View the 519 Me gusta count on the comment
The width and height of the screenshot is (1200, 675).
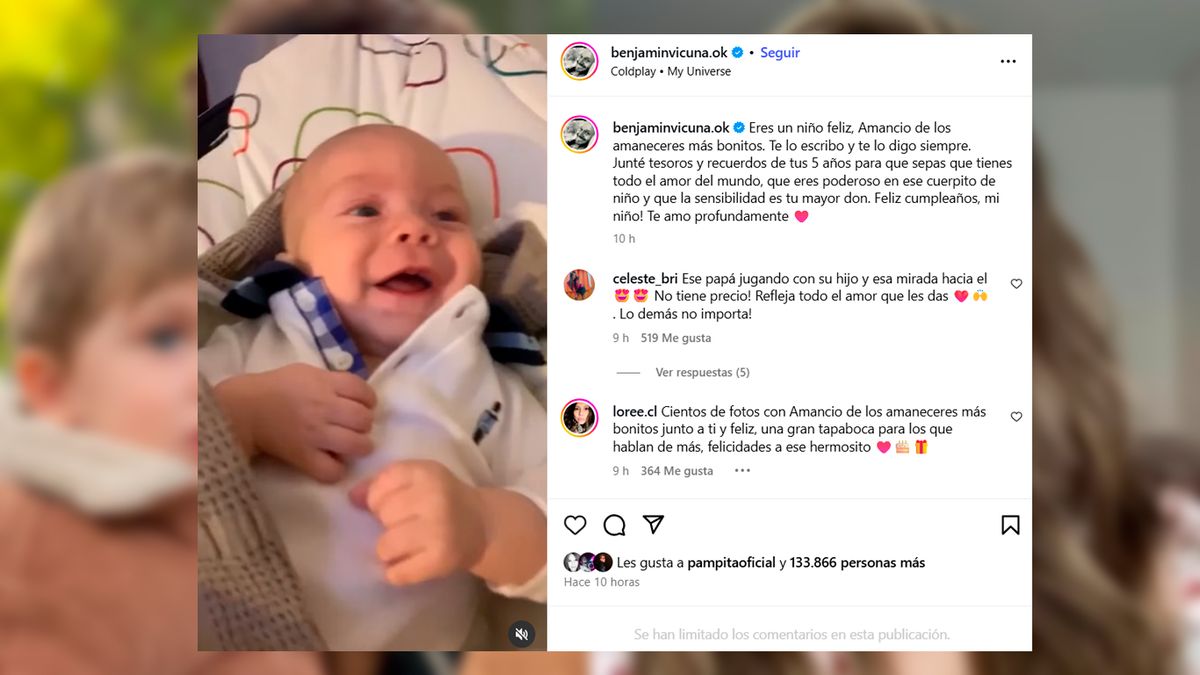(x=676, y=338)
